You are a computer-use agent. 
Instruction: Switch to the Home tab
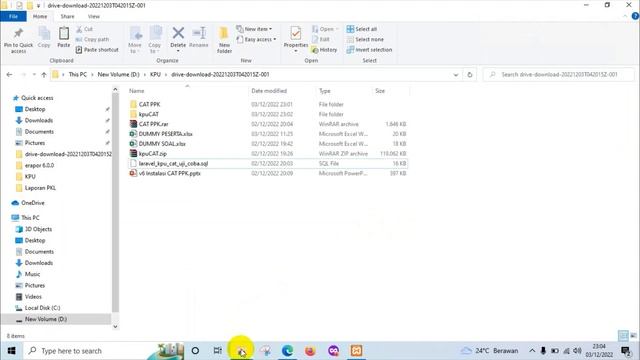[40, 16]
